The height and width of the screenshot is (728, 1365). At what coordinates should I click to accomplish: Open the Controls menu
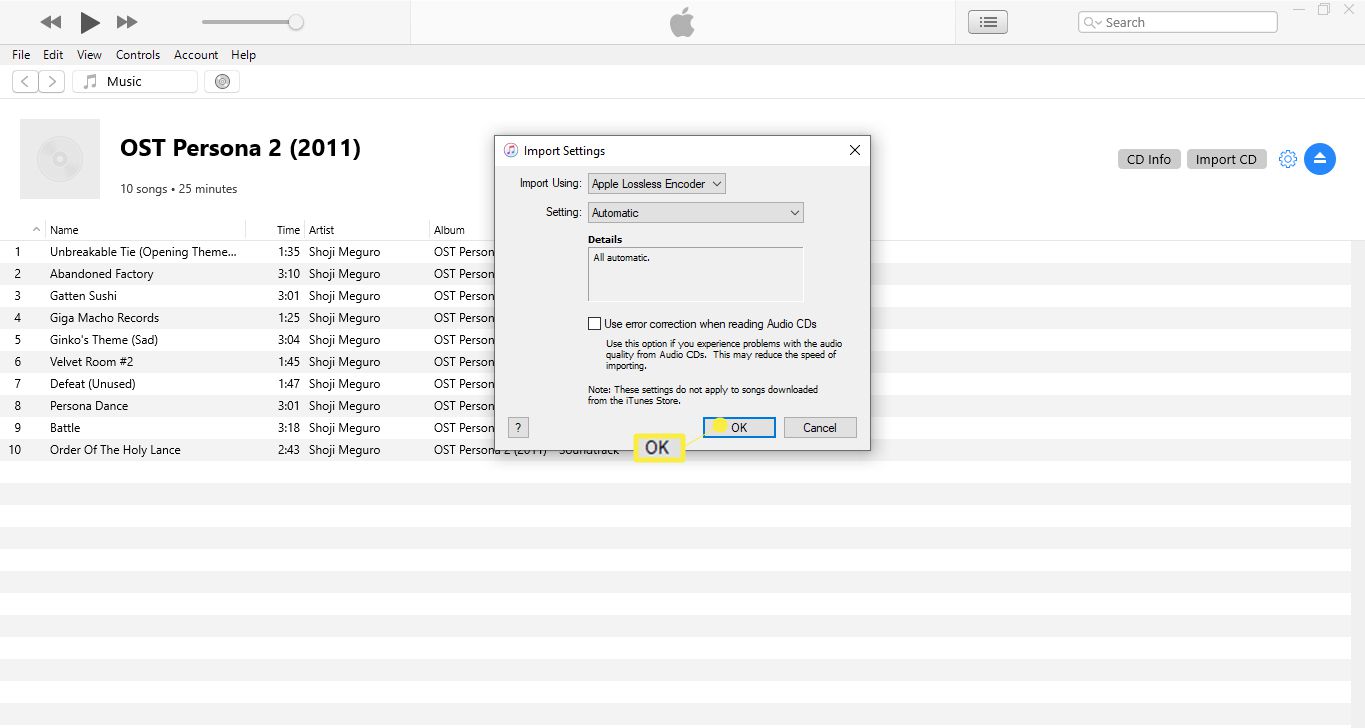(x=138, y=55)
